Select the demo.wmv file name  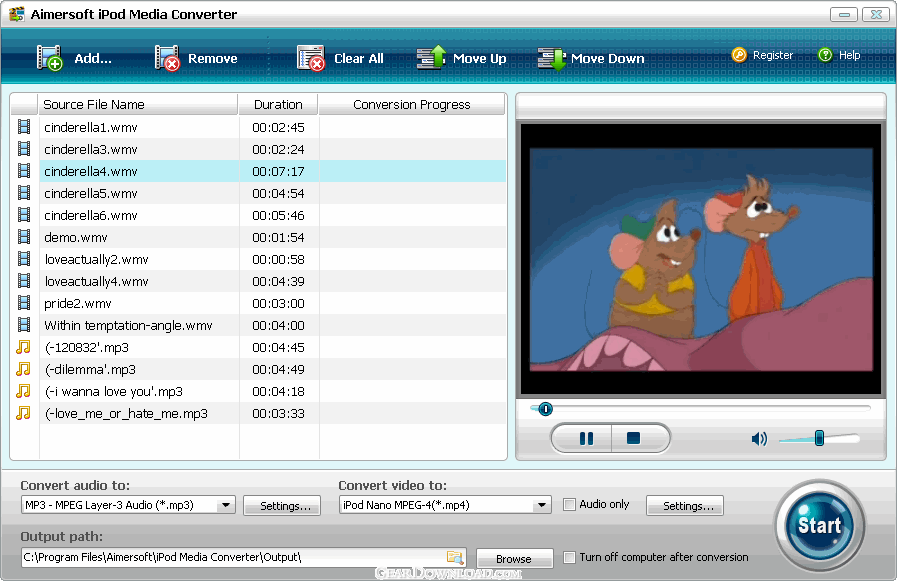pos(76,237)
